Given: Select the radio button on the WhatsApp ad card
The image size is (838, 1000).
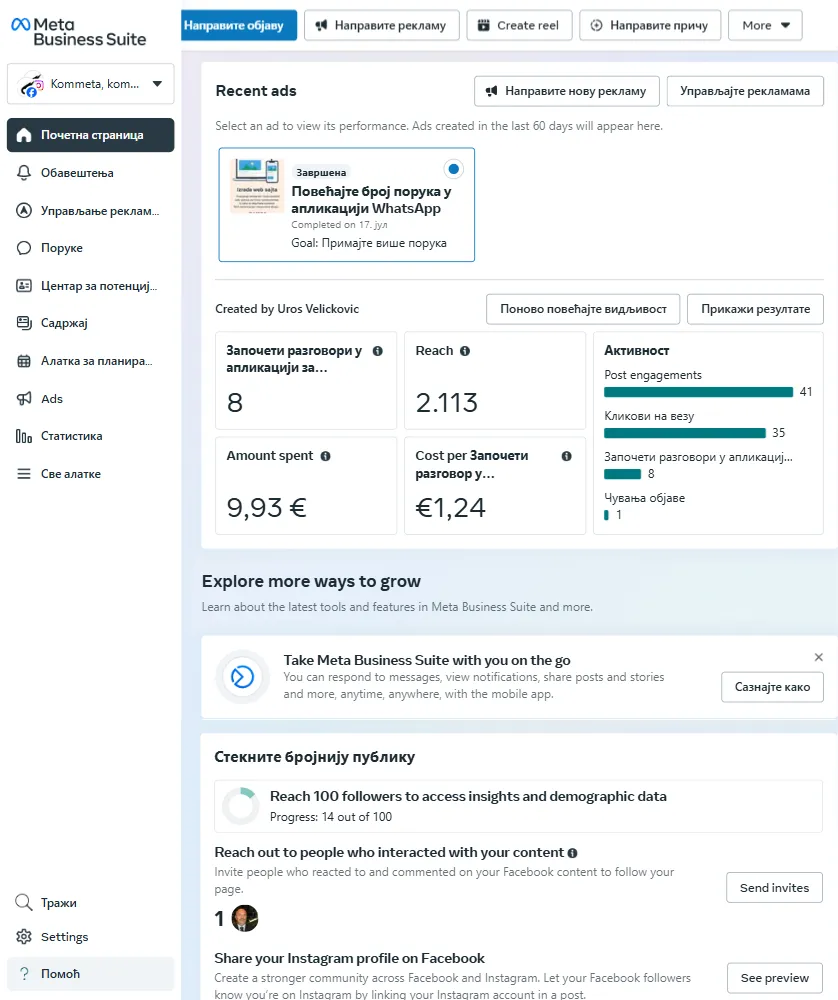Looking at the screenshot, I should tap(453, 169).
